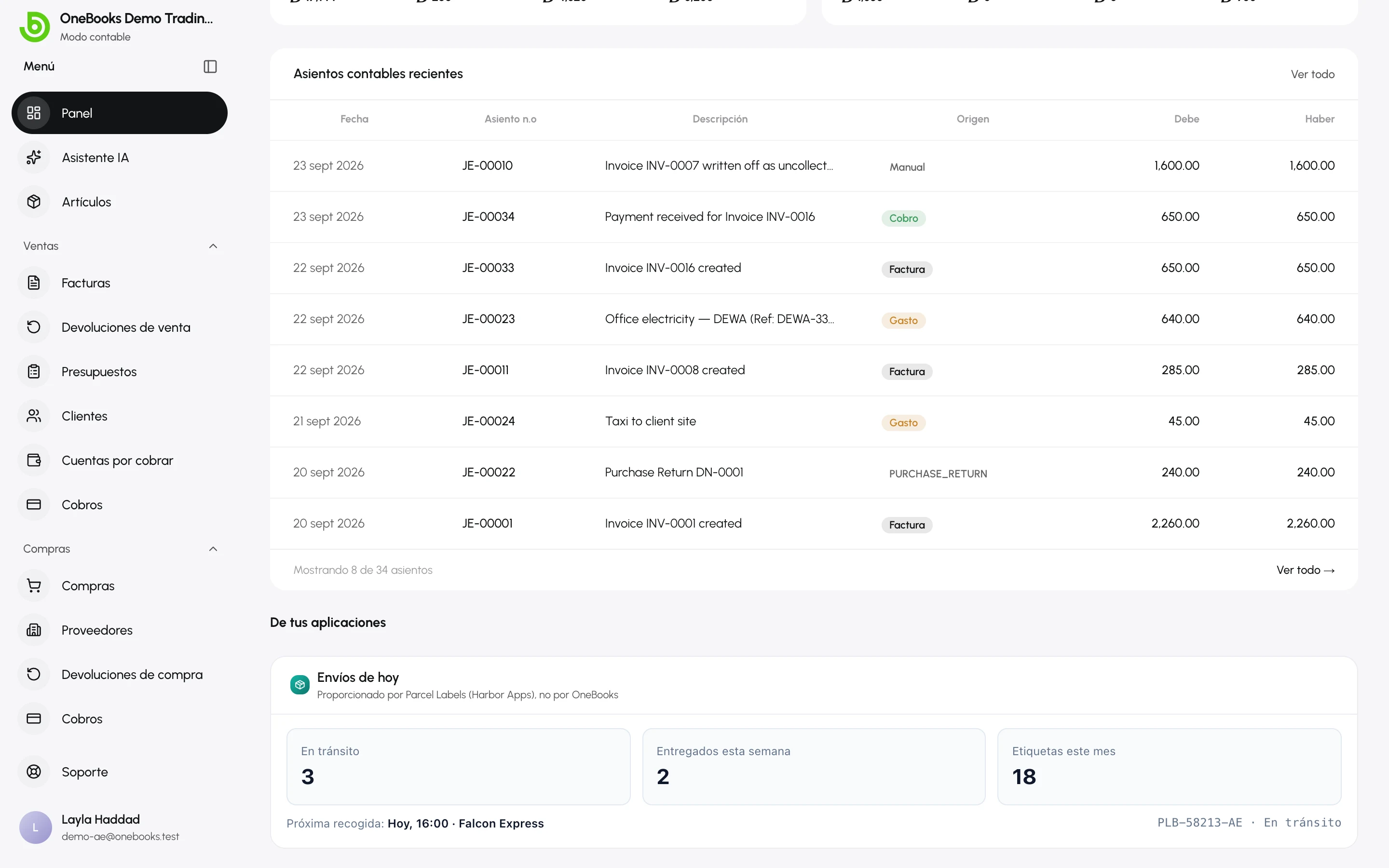This screenshot has width=1389, height=868.
Task: Click Layla Haddad avatar
Action: (x=36, y=827)
